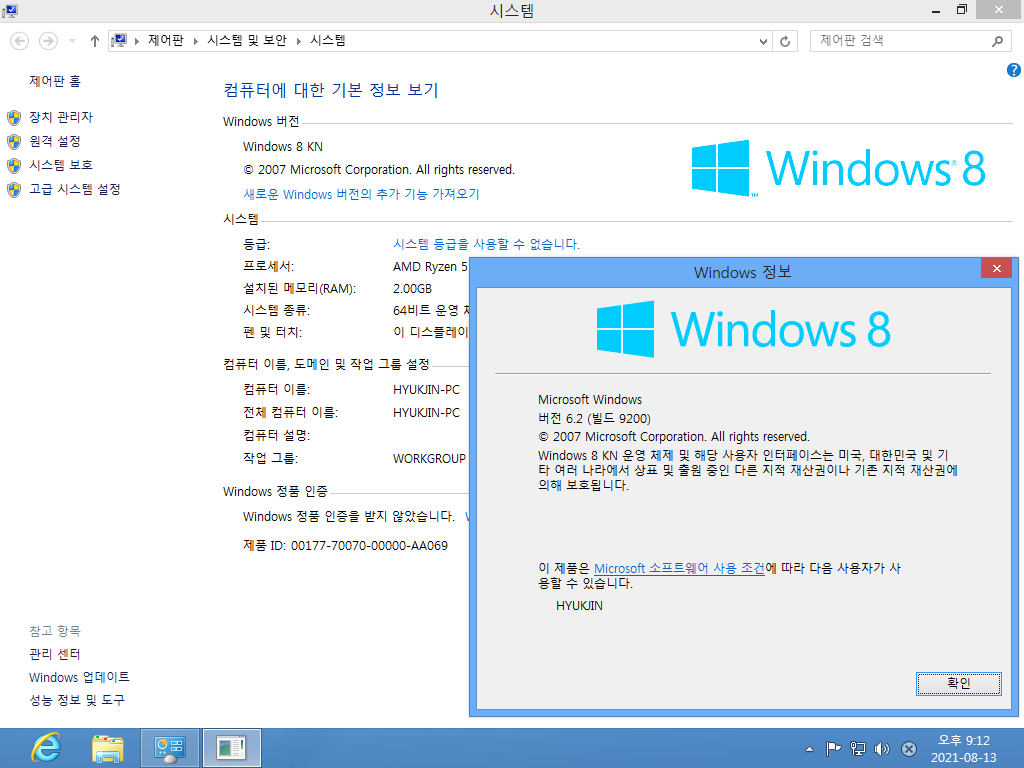The image size is (1024, 768).
Task: Open Device Manager (장치 관리자) link
Action: (61, 117)
